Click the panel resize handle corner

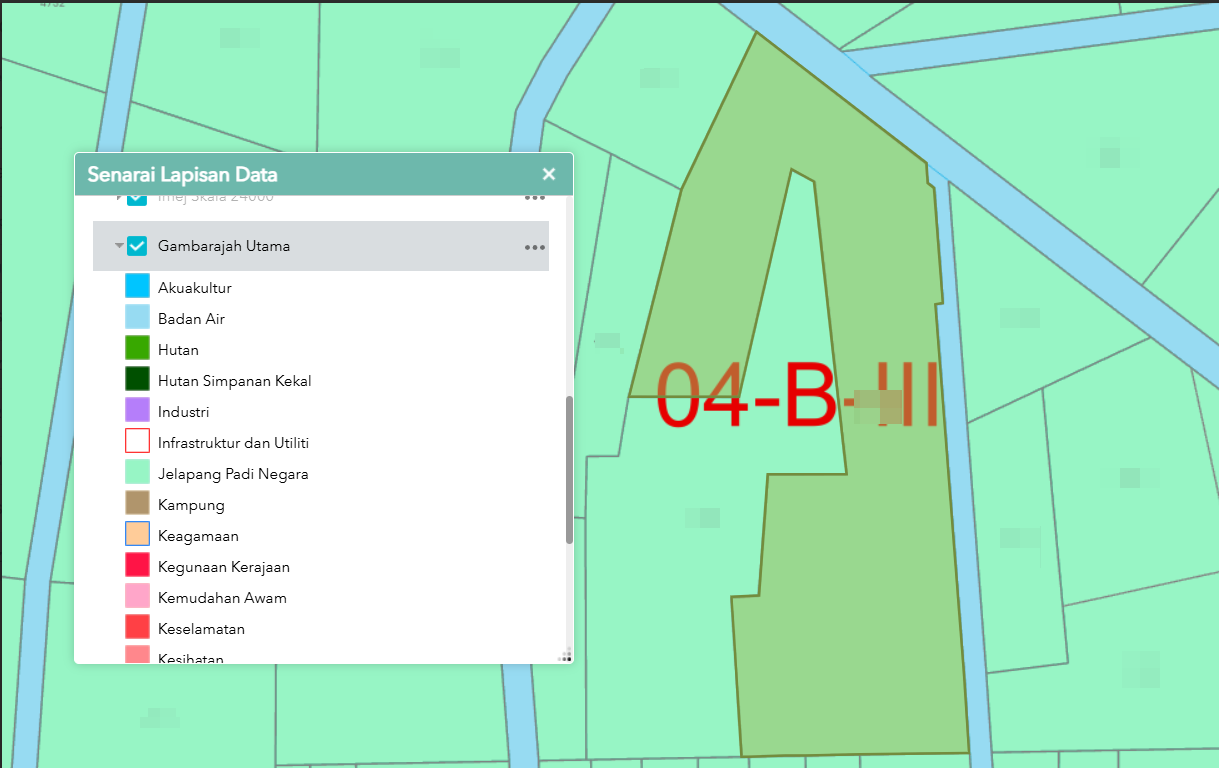(566, 656)
